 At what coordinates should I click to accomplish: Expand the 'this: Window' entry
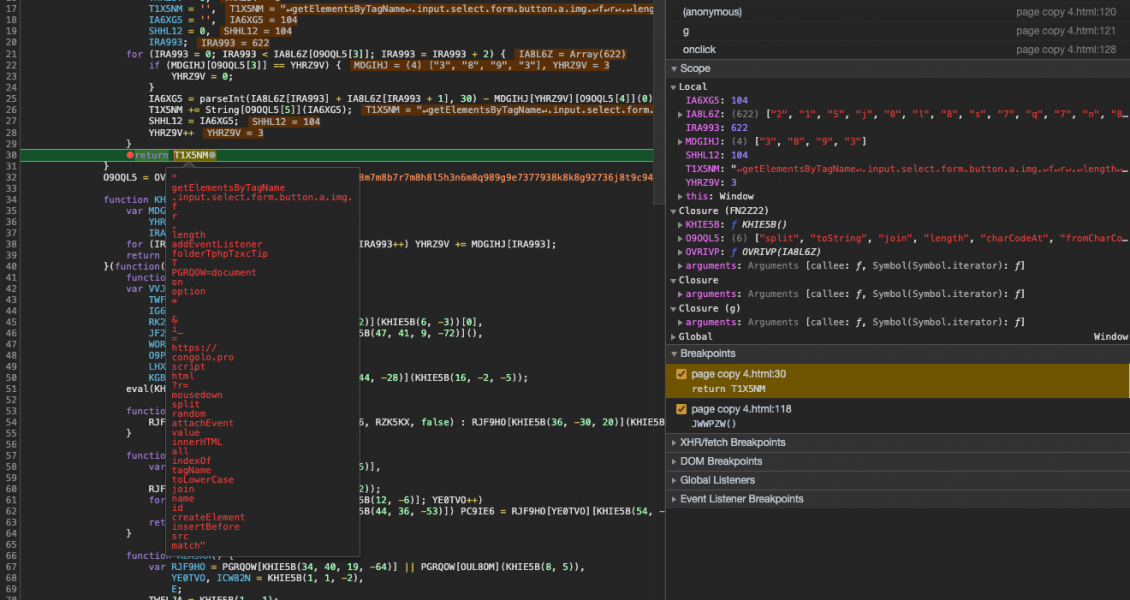pyautogui.click(x=680, y=196)
